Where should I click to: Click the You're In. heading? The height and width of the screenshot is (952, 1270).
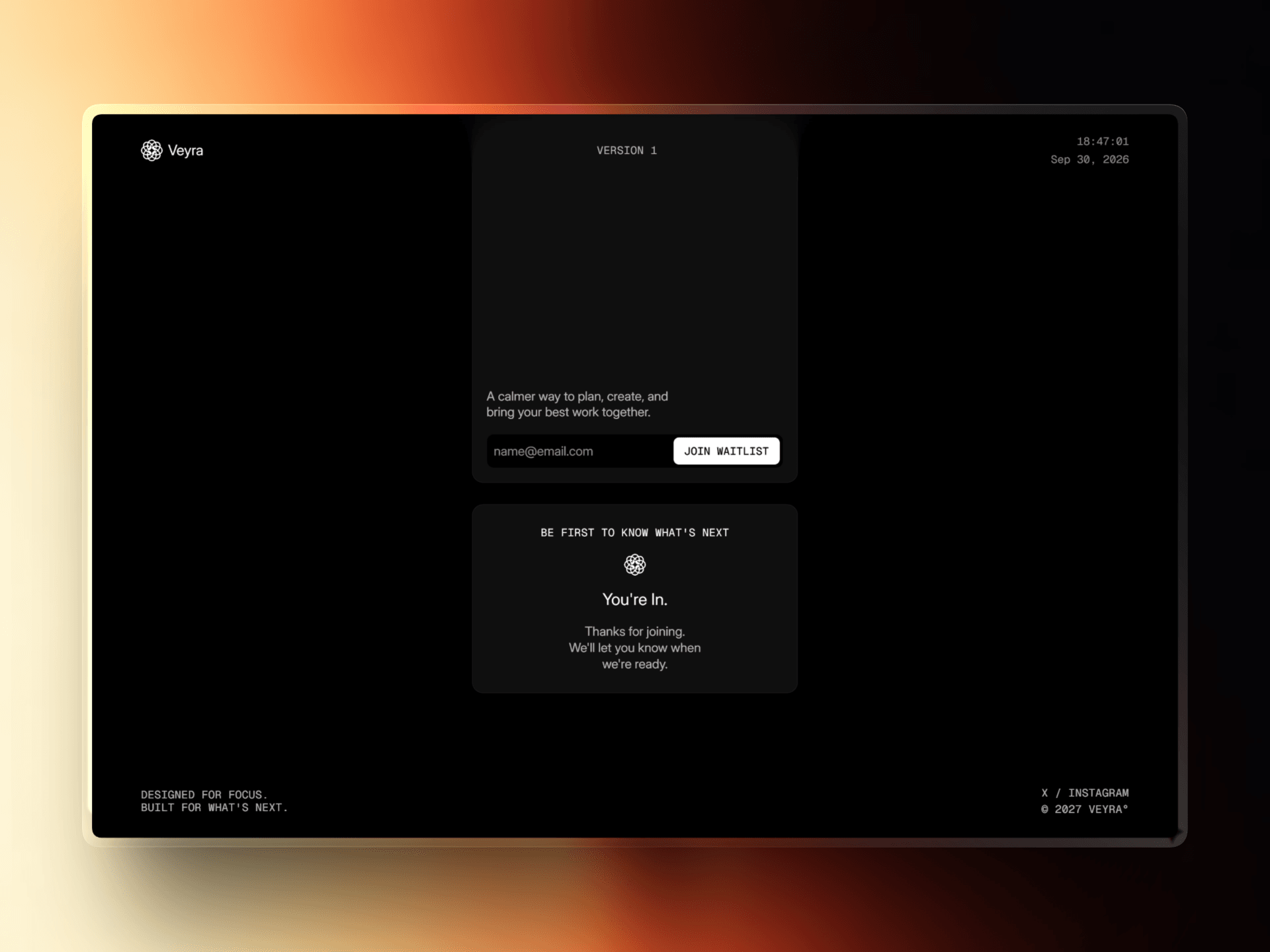(x=635, y=600)
